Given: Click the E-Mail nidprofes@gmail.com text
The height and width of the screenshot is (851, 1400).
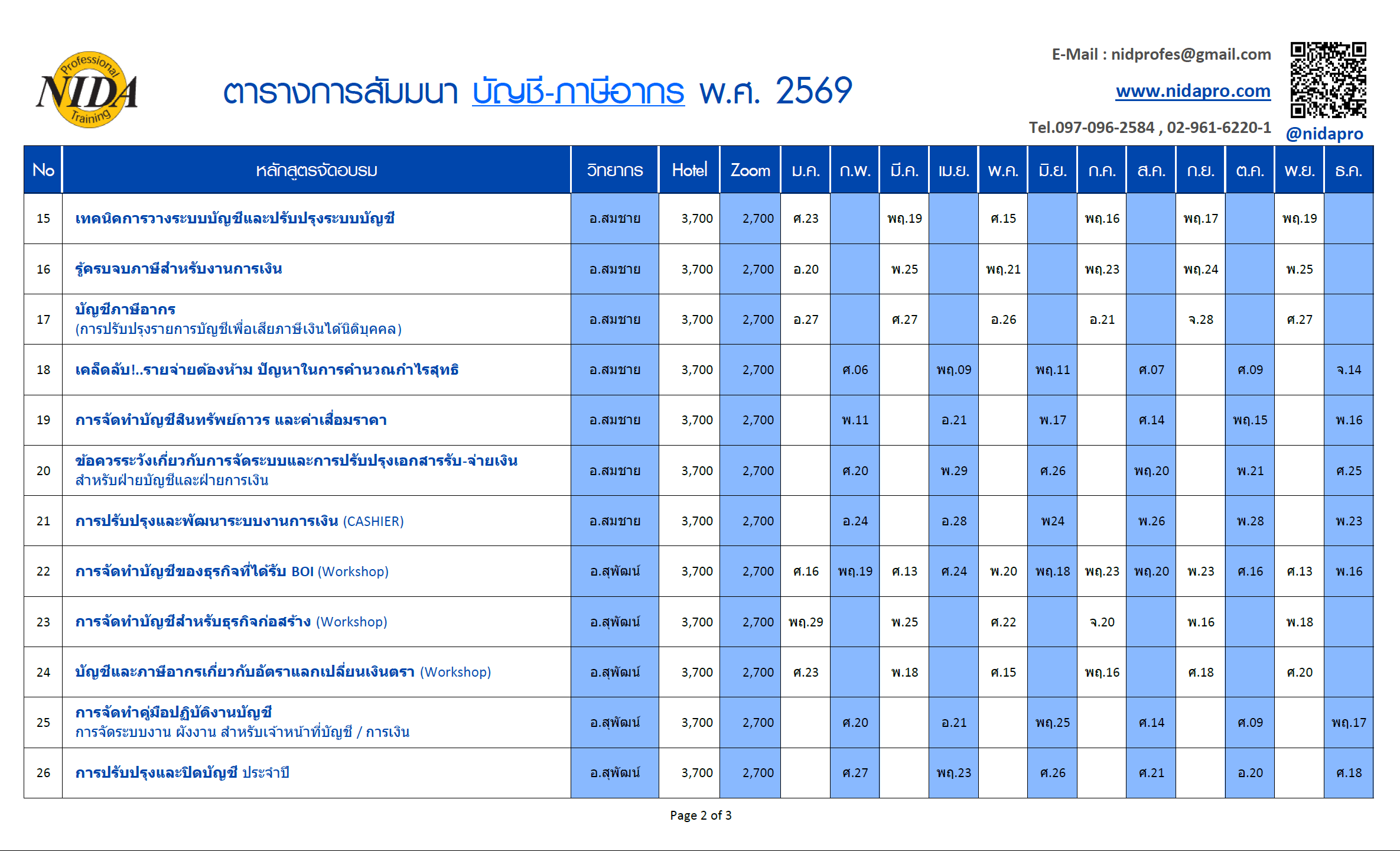Looking at the screenshot, I should pos(1161,54).
